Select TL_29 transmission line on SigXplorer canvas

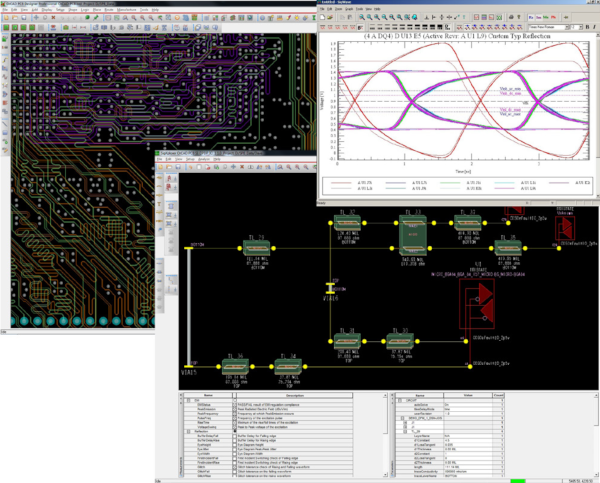(256, 248)
